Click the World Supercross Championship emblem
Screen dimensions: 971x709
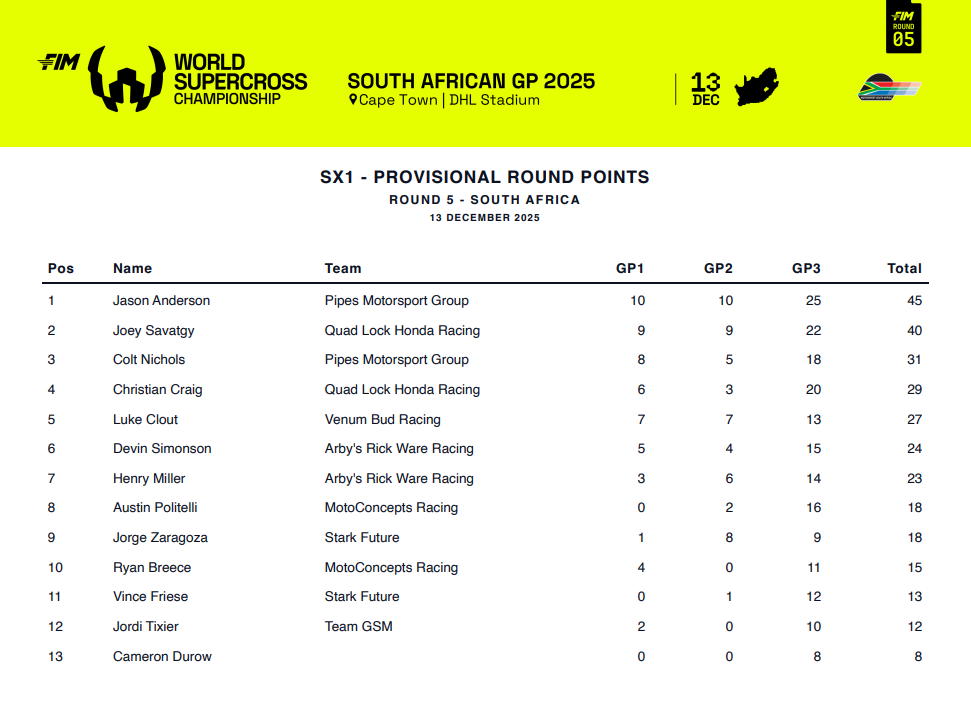126,78
